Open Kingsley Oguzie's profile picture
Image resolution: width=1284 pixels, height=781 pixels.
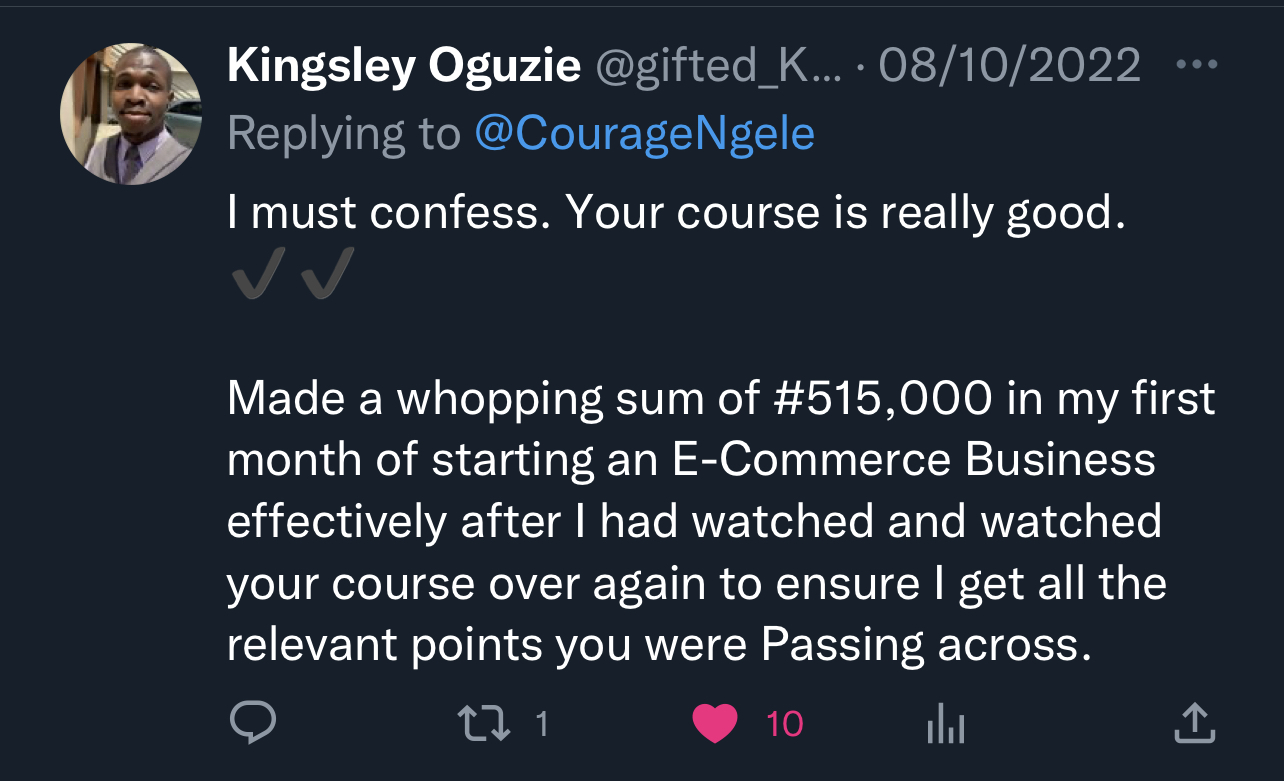click(131, 114)
